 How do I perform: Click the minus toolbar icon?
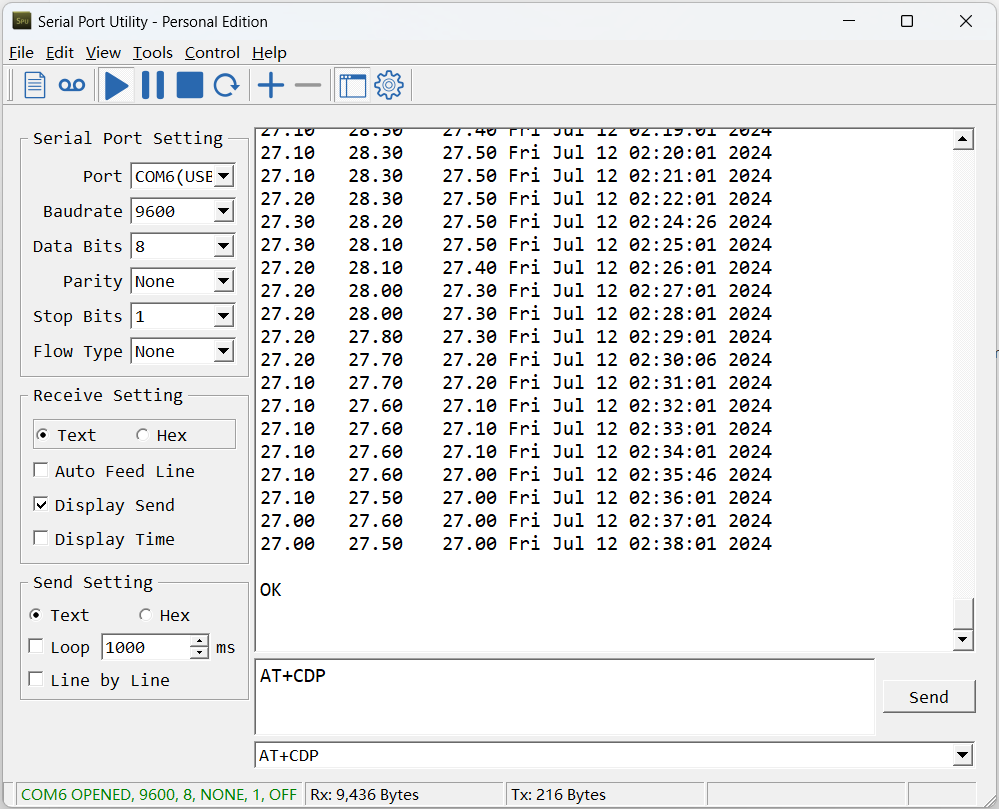pyautogui.click(x=308, y=85)
